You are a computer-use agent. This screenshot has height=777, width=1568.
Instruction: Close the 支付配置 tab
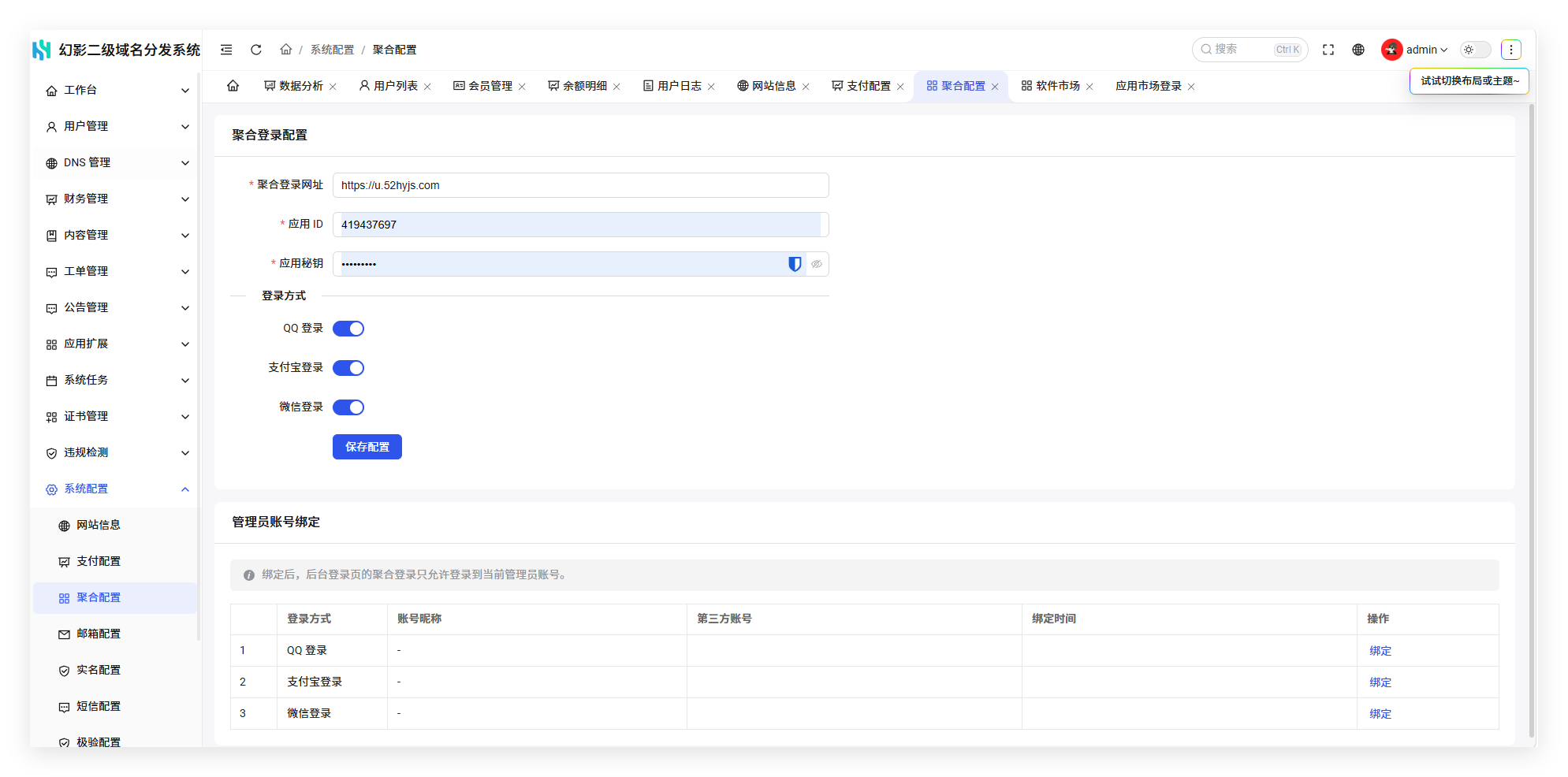pyautogui.click(x=900, y=87)
